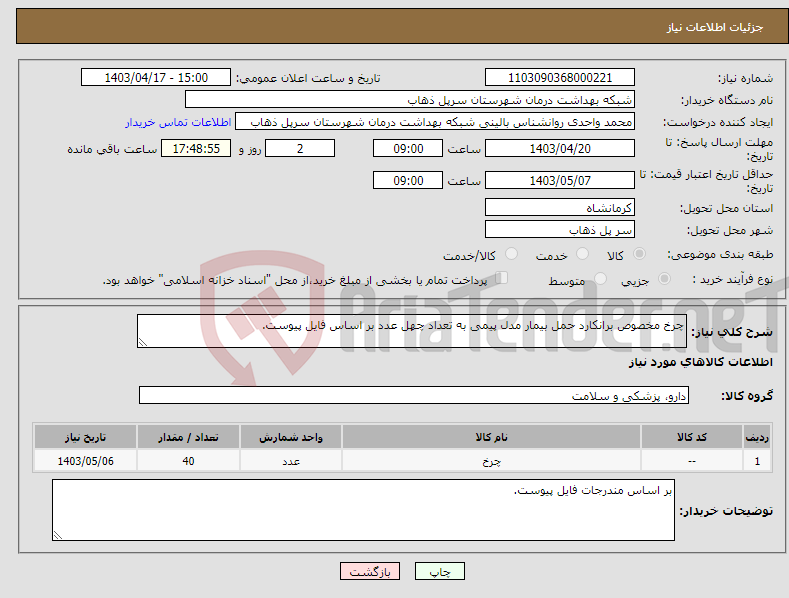This screenshot has width=789, height=598.
Task: Click the general need description textarea
Action: [412, 331]
